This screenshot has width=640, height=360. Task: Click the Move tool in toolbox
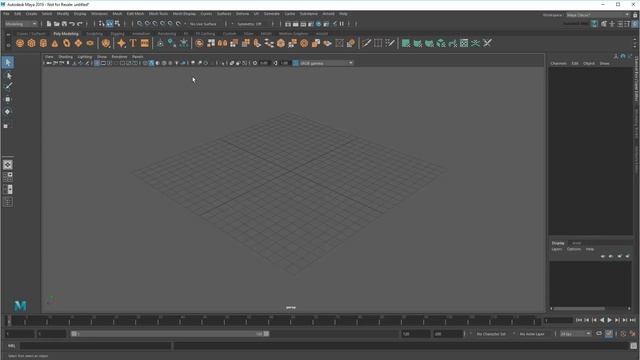click(x=8, y=99)
